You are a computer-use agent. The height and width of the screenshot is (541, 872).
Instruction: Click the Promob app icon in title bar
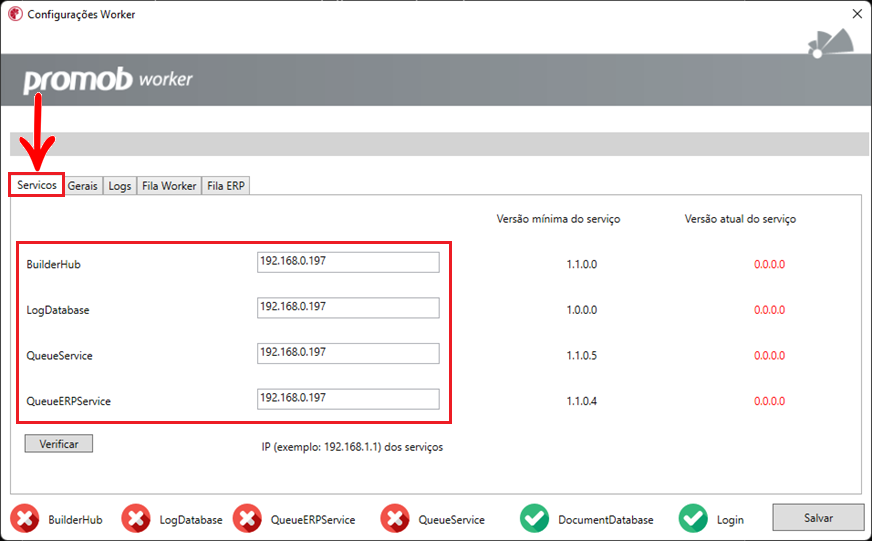(x=15, y=14)
